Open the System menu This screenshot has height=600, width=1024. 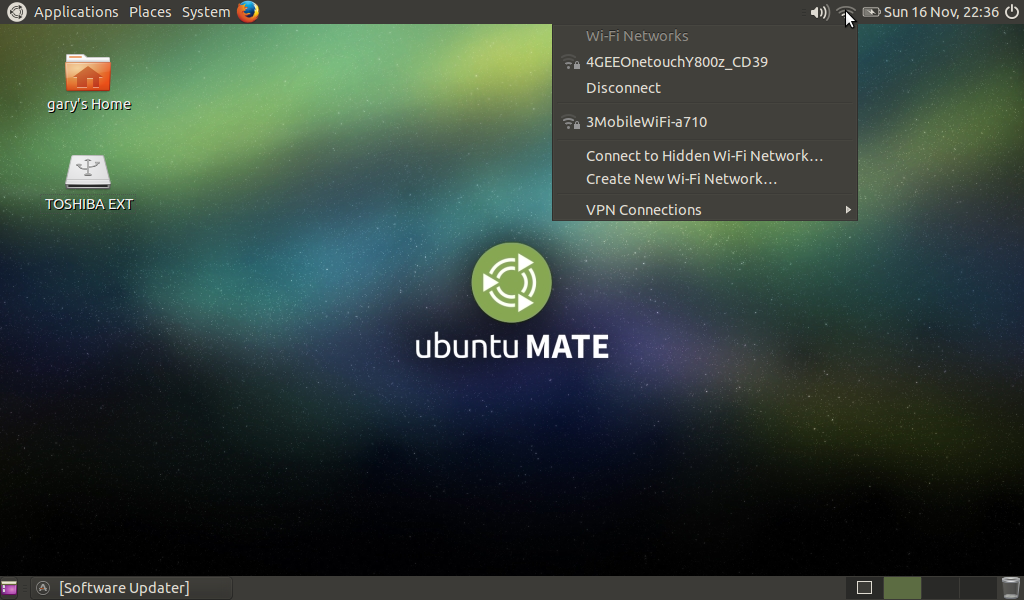coord(206,12)
